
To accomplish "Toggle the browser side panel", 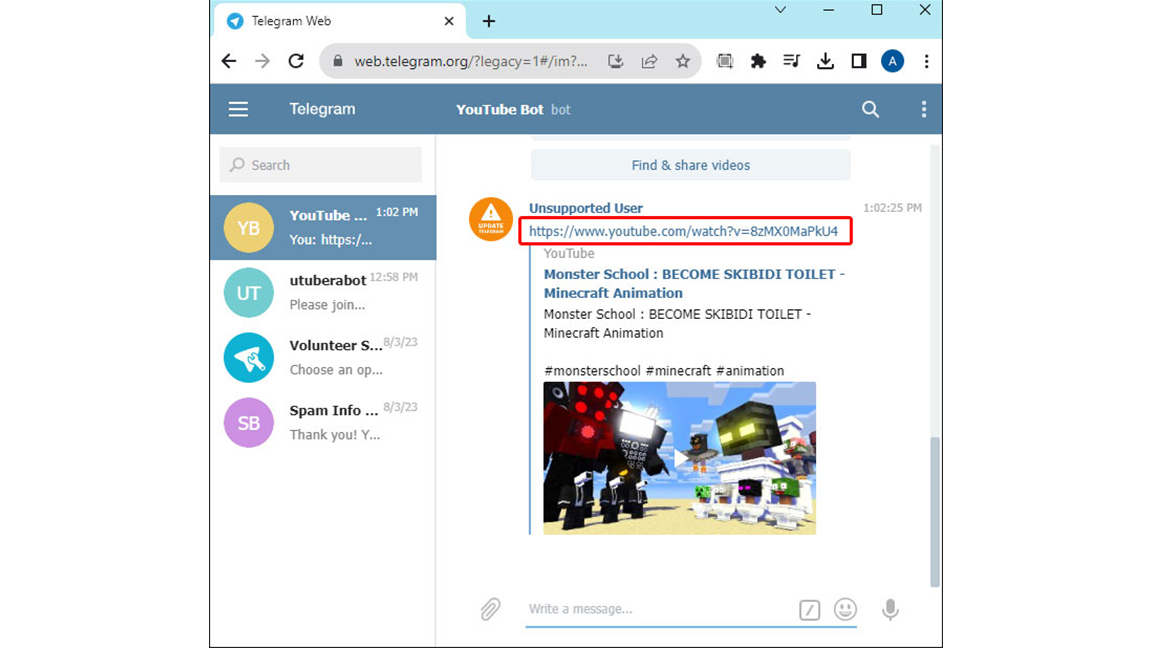I will coord(859,61).
